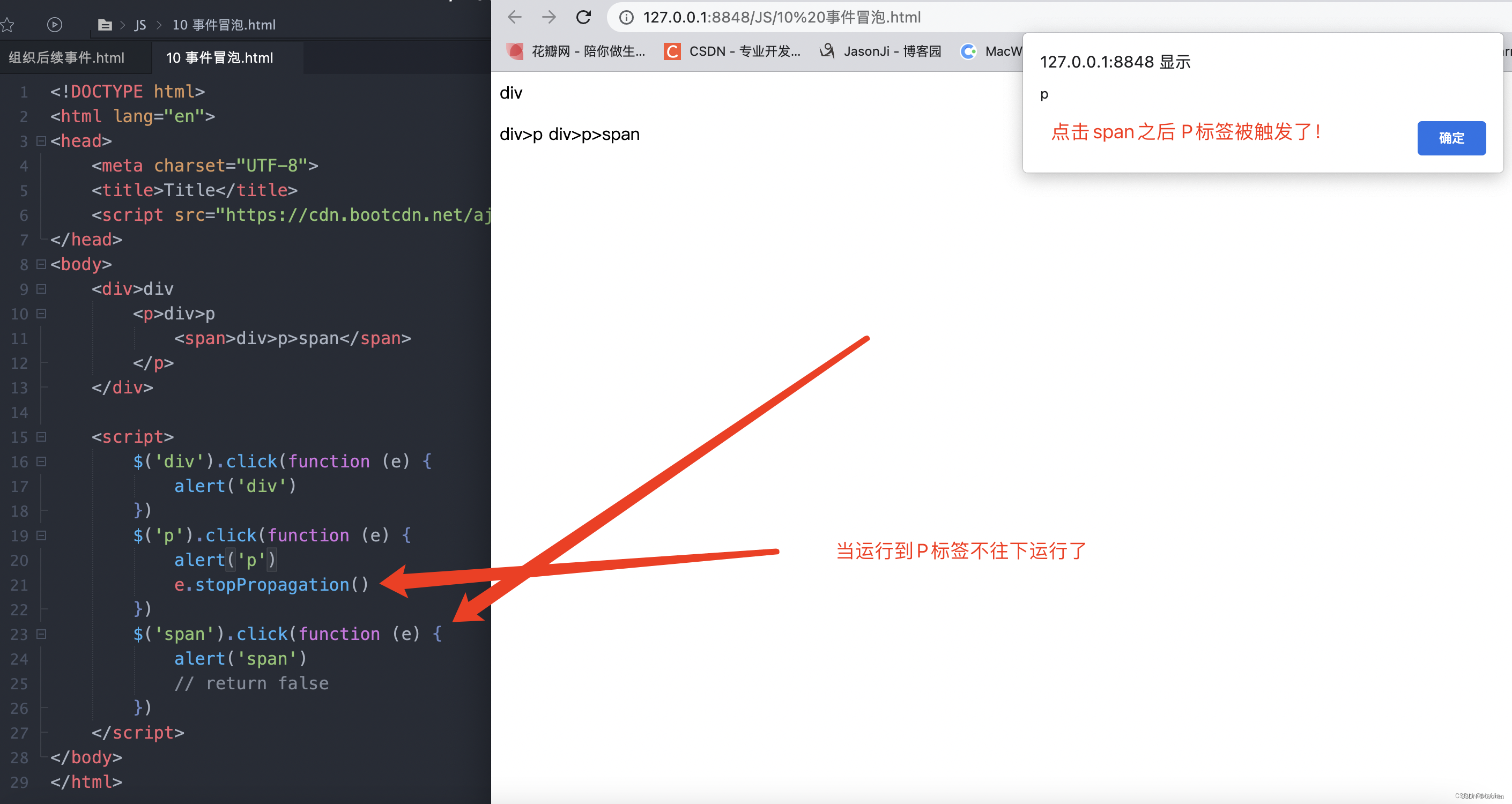Collapse the p tag fold on line 10
Image resolution: width=1512 pixels, height=804 pixels.
point(41,314)
